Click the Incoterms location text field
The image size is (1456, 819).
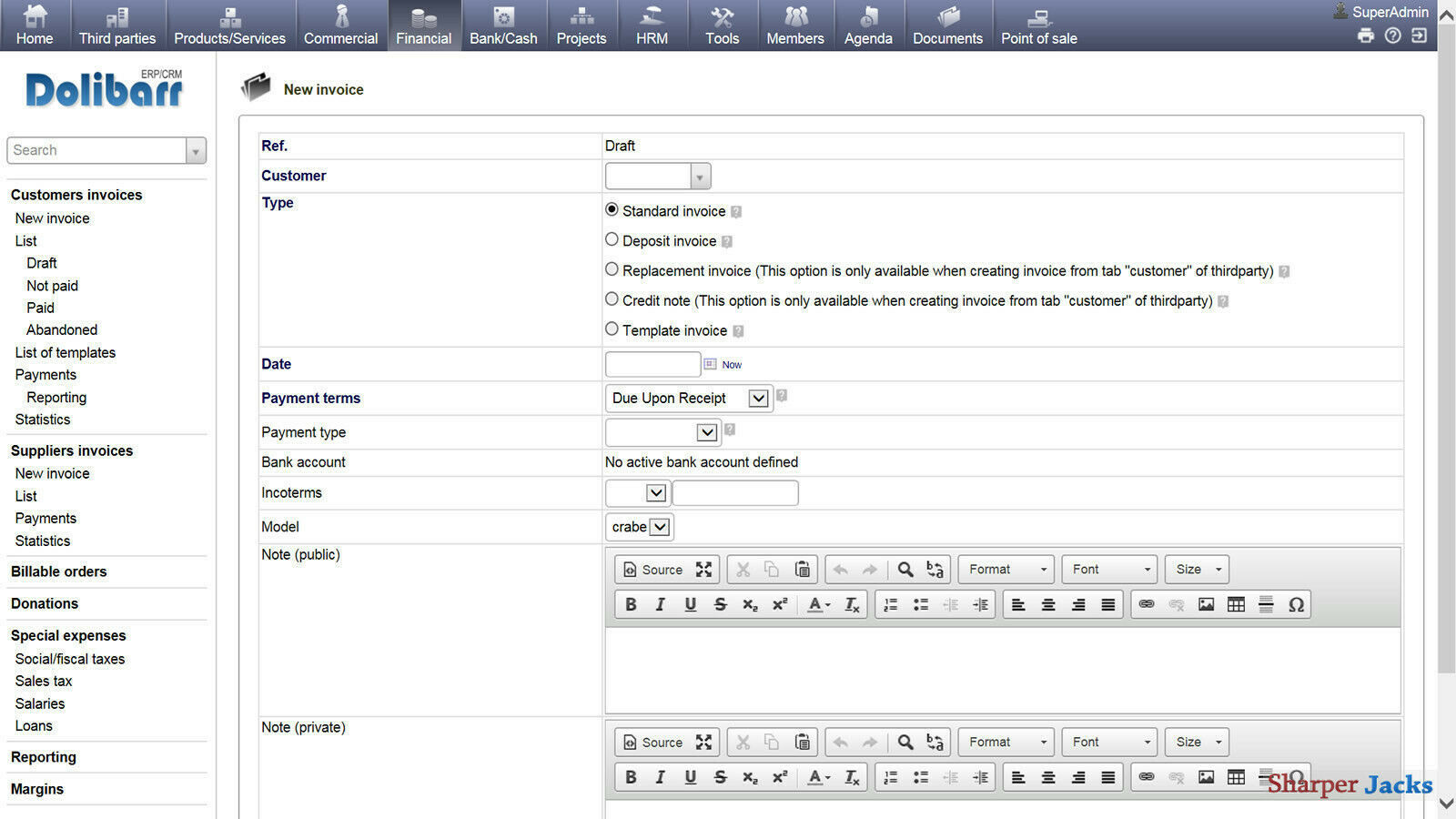pyautogui.click(x=735, y=493)
